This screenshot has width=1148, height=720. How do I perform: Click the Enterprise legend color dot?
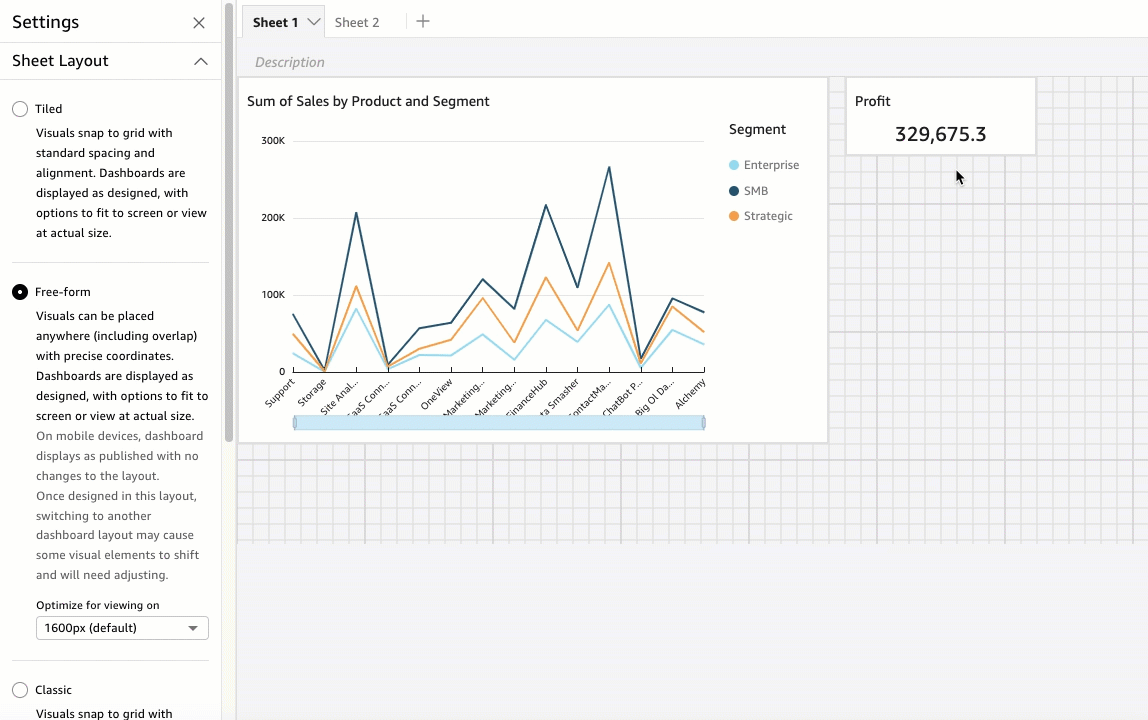734,165
